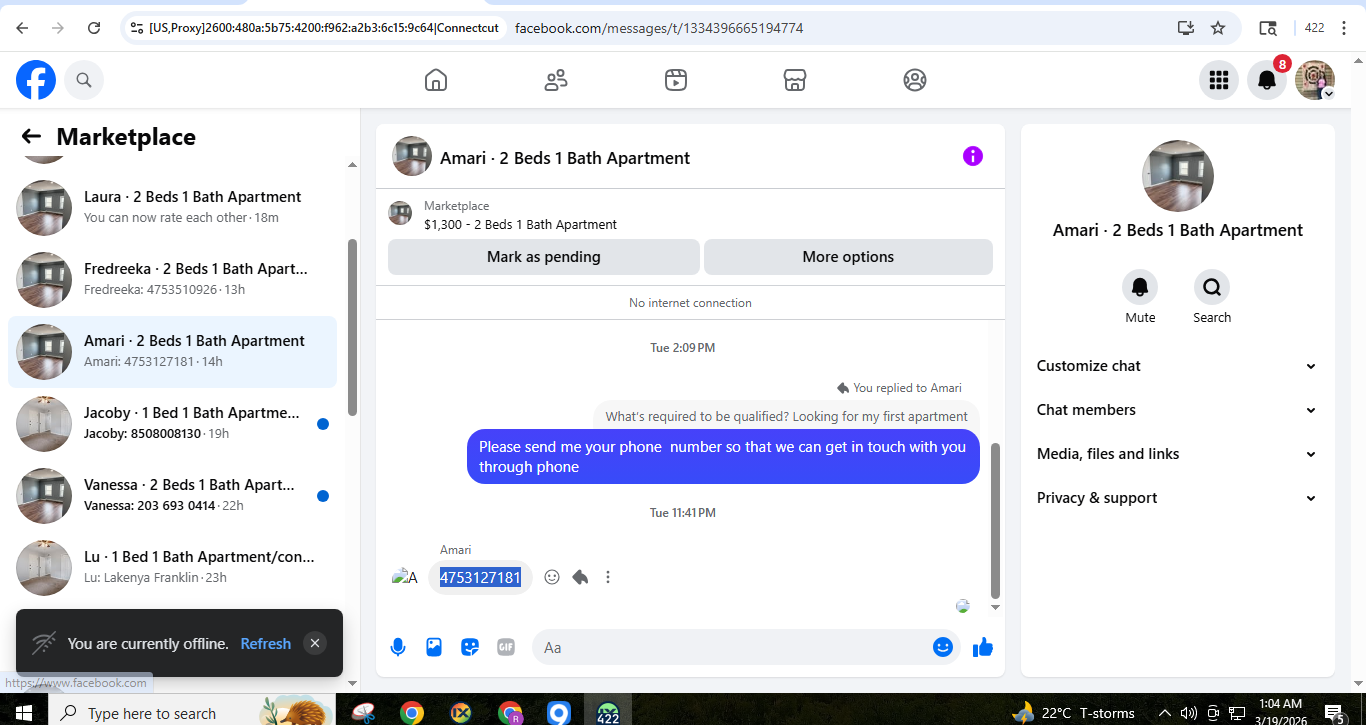
Task: Open the account profile picture menu
Action: [1315, 80]
